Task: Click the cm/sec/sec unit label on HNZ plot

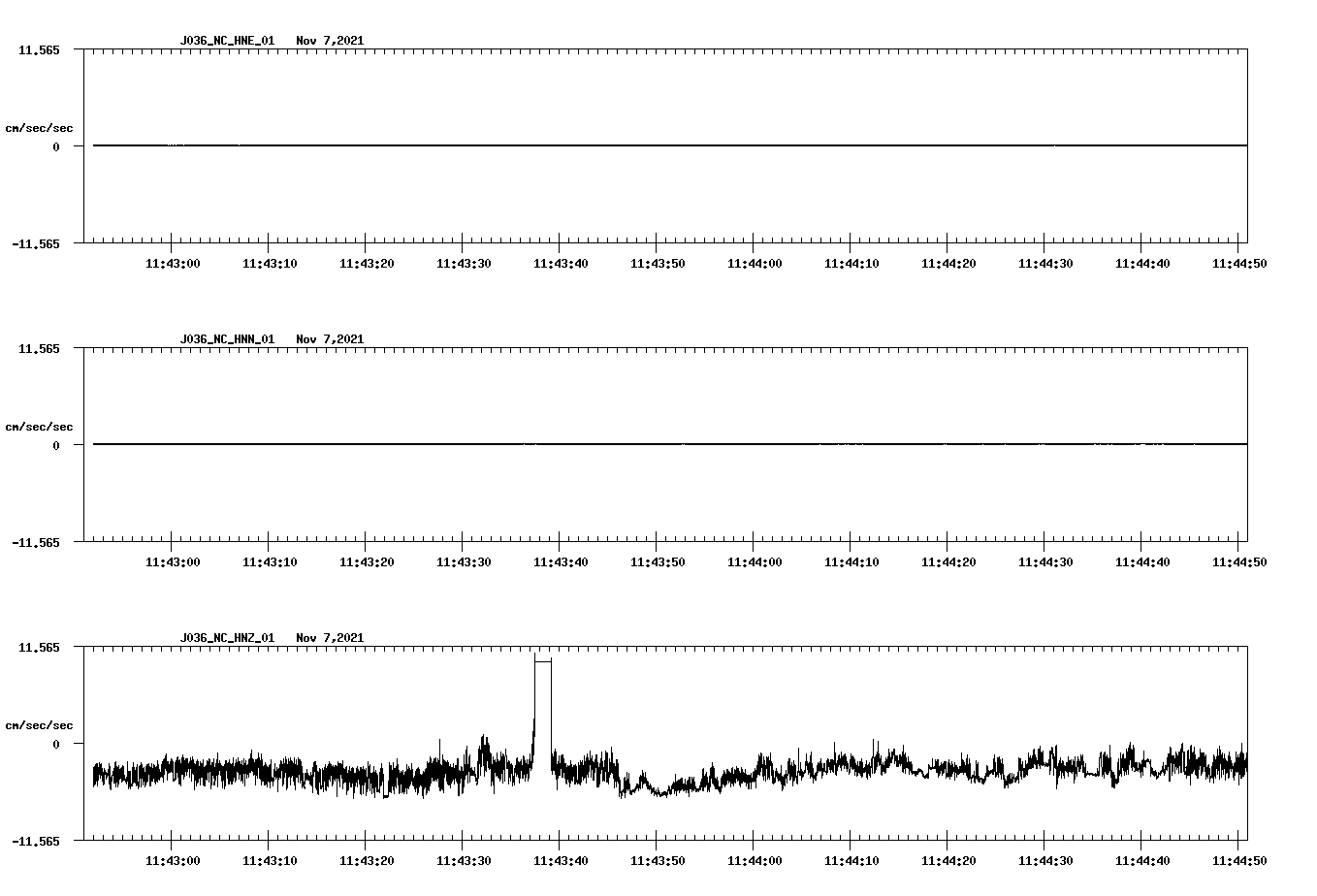Action: click(39, 725)
